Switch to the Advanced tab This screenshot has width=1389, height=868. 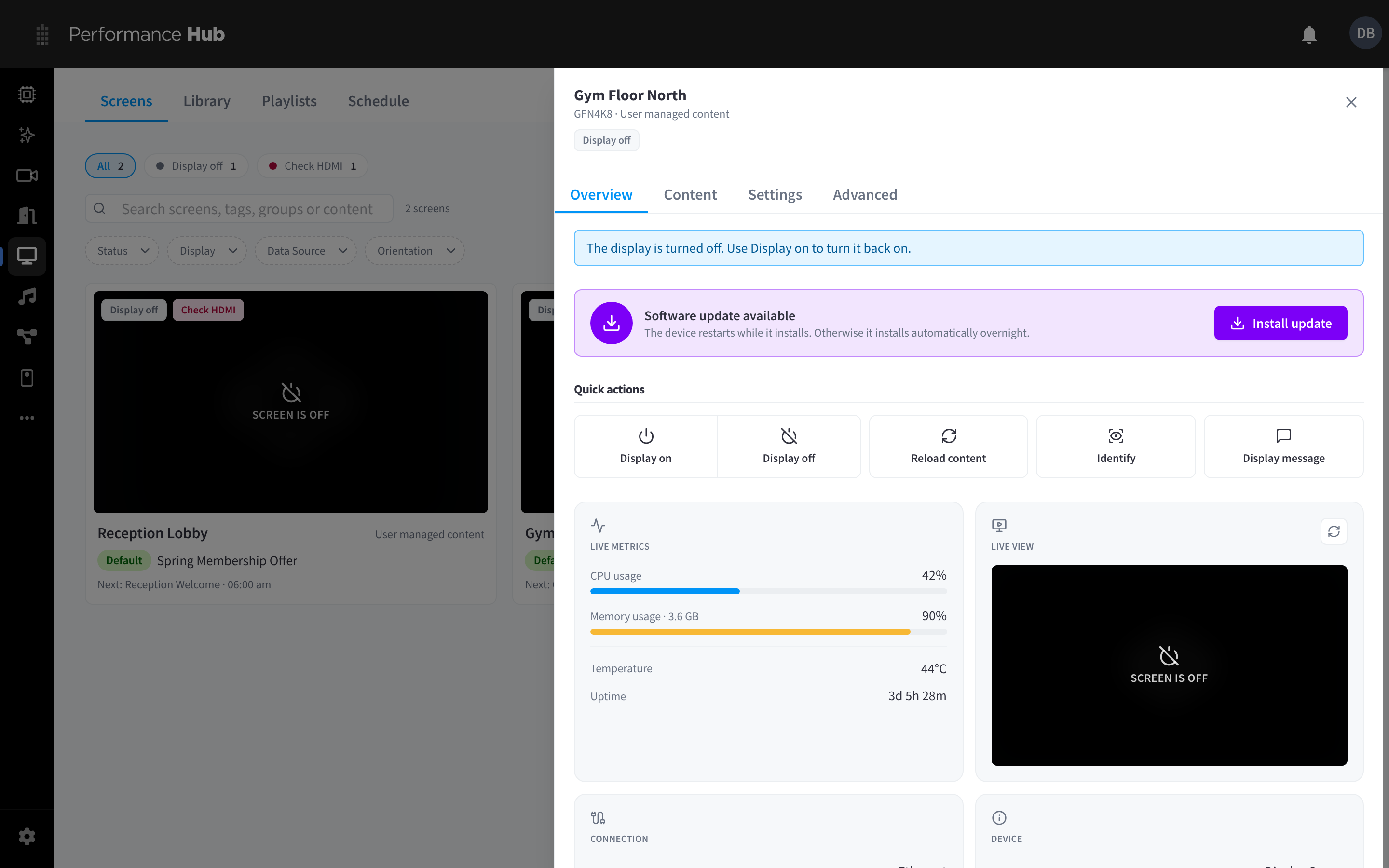pyautogui.click(x=865, y=195)
